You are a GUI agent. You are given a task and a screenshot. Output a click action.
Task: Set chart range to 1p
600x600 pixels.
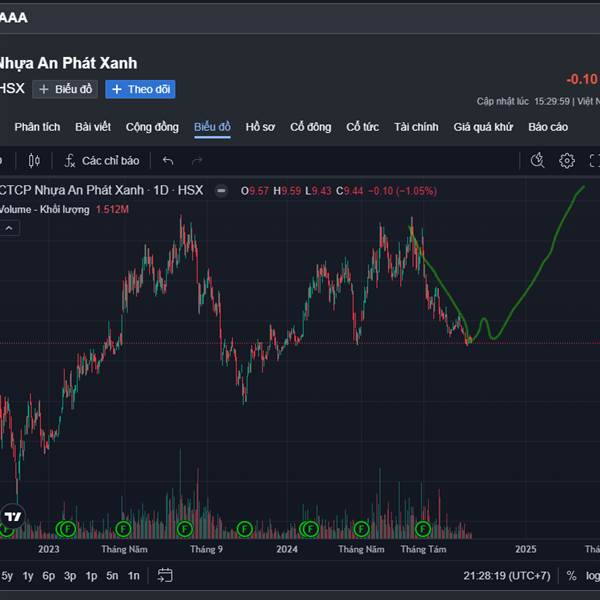pyautogui.click(x=91, y=576)
